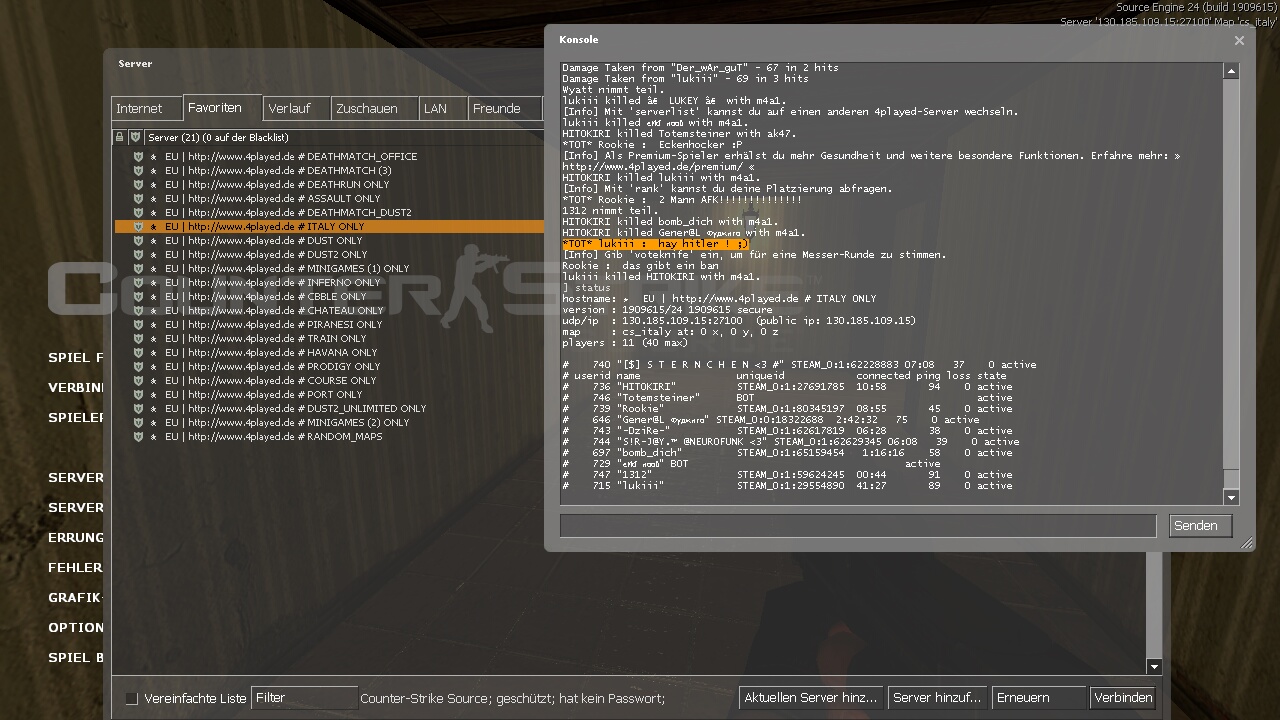The width and height of the screenshot is (1280, 720).
Task: Click the GRAFIK main menu entry
Action: tap(76, 598)
